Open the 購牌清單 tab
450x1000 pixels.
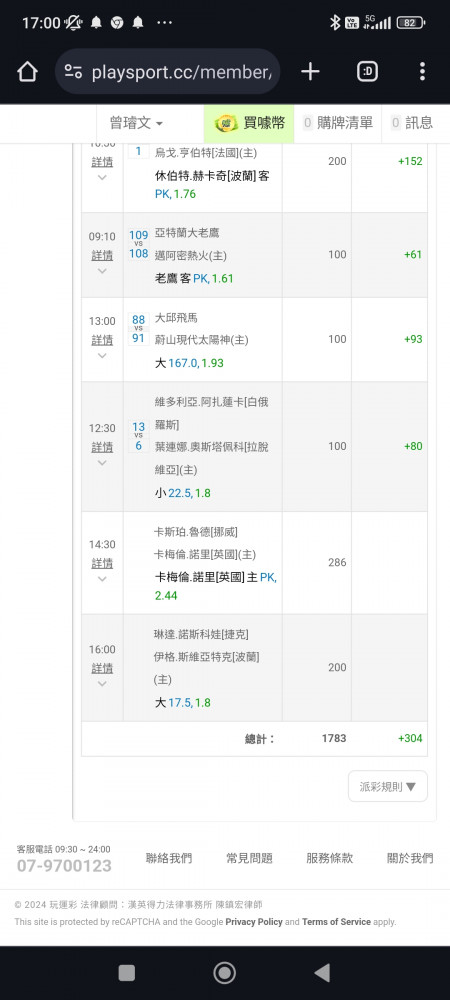(x=338, y=123)
